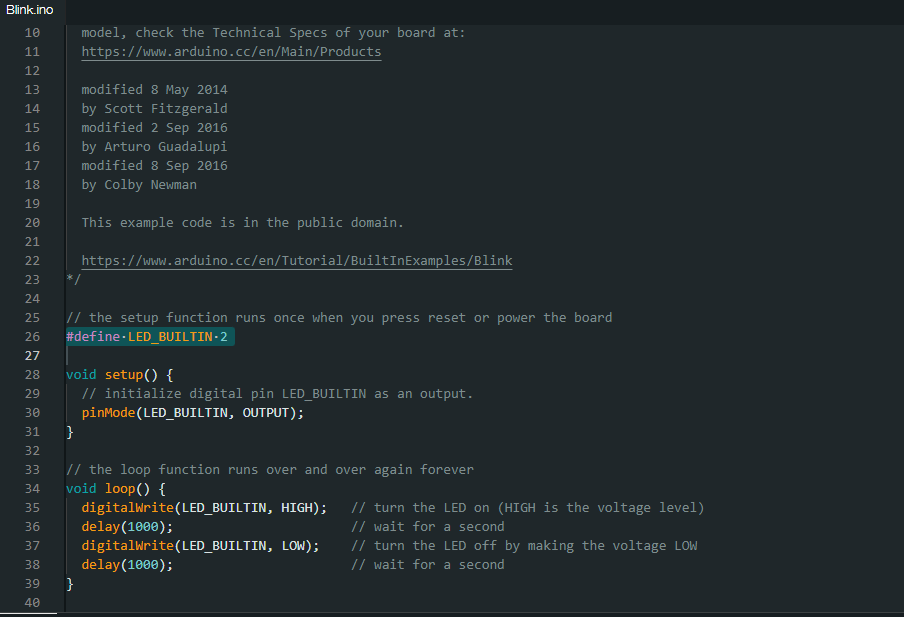Click the 'by Colby Newman' comment line
Image resolution: width=904 pixels, height=617 pixels.
click(139, 184)
